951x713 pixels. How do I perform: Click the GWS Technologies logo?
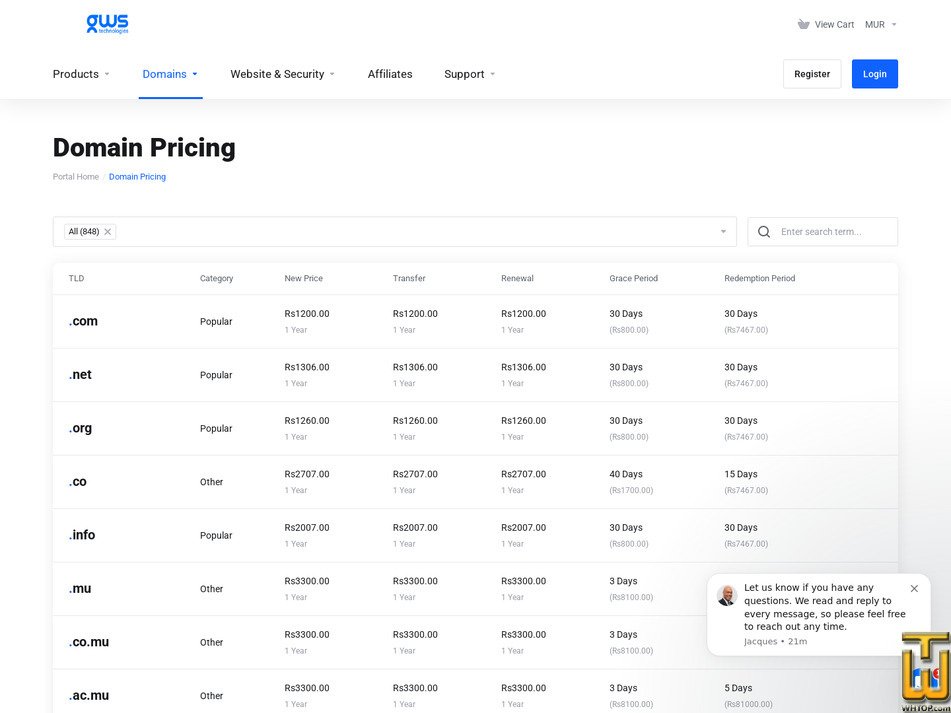[x=107, y=24]
